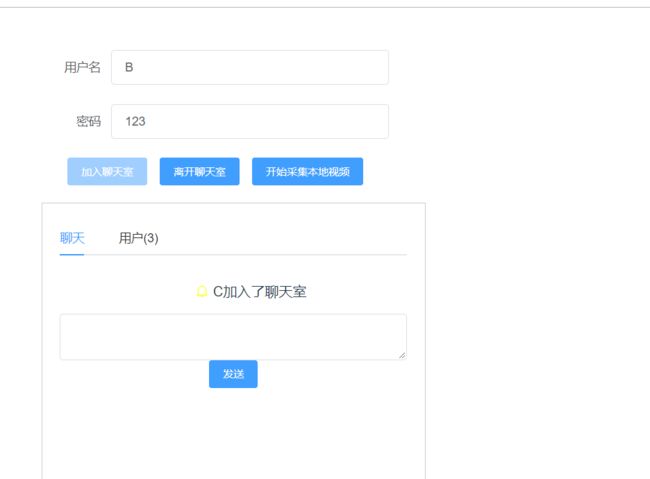Viewport: 650px width, 479px height.
Task: Click the 发送 send button
Action: point(233,374)
